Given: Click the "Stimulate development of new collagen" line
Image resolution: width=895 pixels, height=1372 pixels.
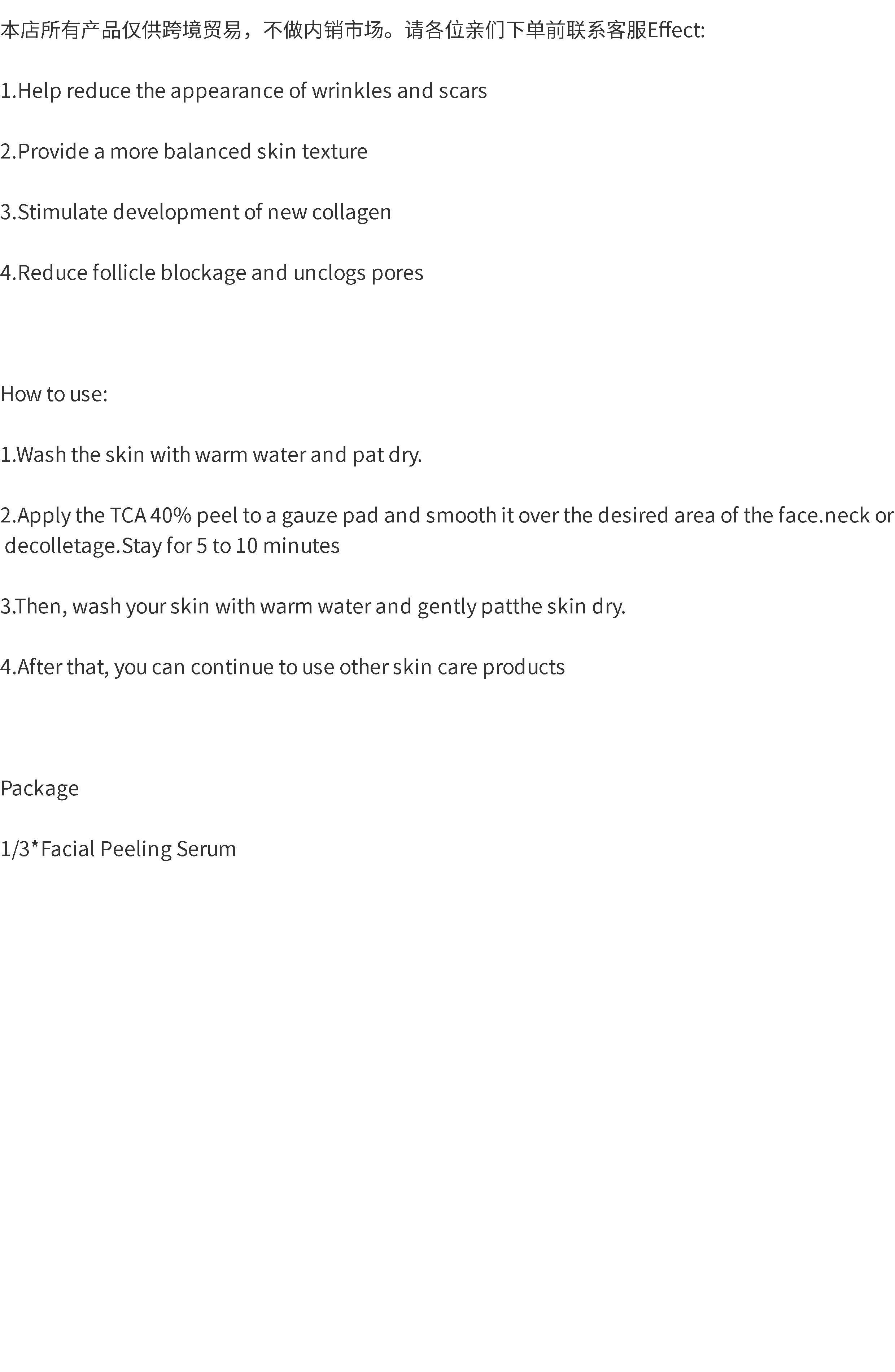Looking at the screenshot, I should point(195,212).
